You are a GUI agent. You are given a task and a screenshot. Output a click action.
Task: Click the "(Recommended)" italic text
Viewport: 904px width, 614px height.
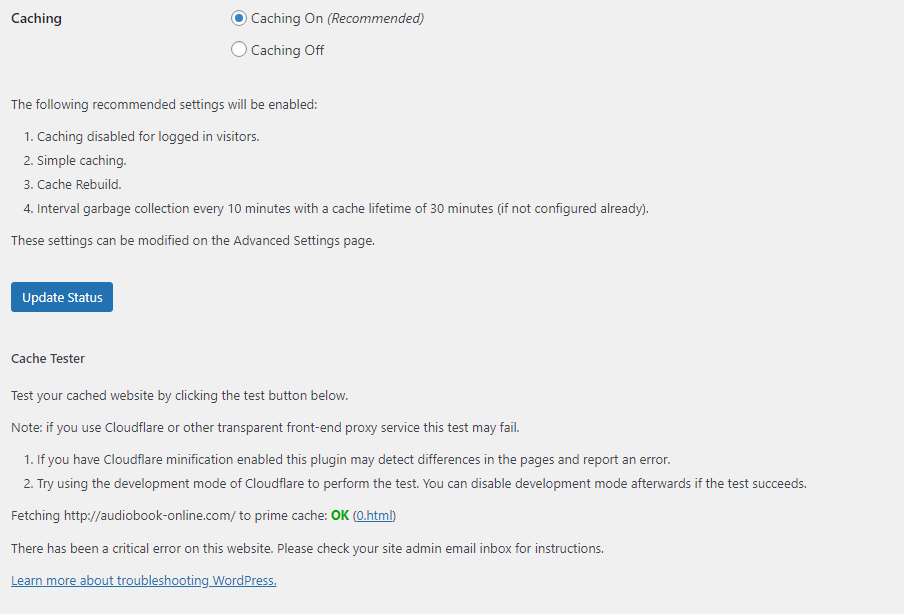(375, 18)
